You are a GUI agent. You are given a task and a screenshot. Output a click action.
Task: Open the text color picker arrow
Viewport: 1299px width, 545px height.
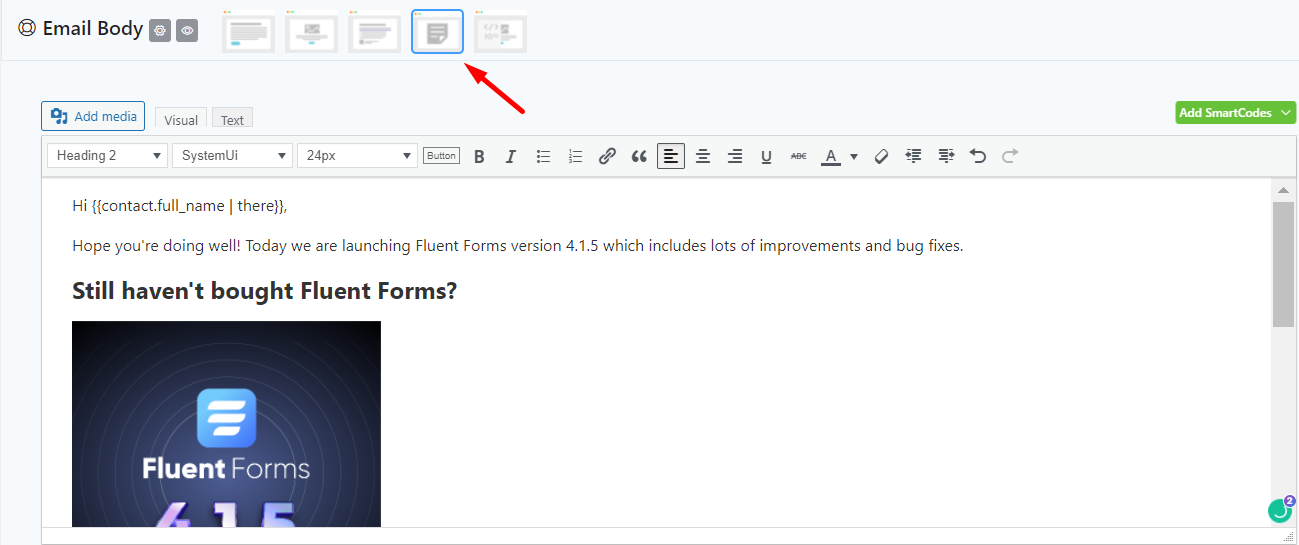click(853, 156)
